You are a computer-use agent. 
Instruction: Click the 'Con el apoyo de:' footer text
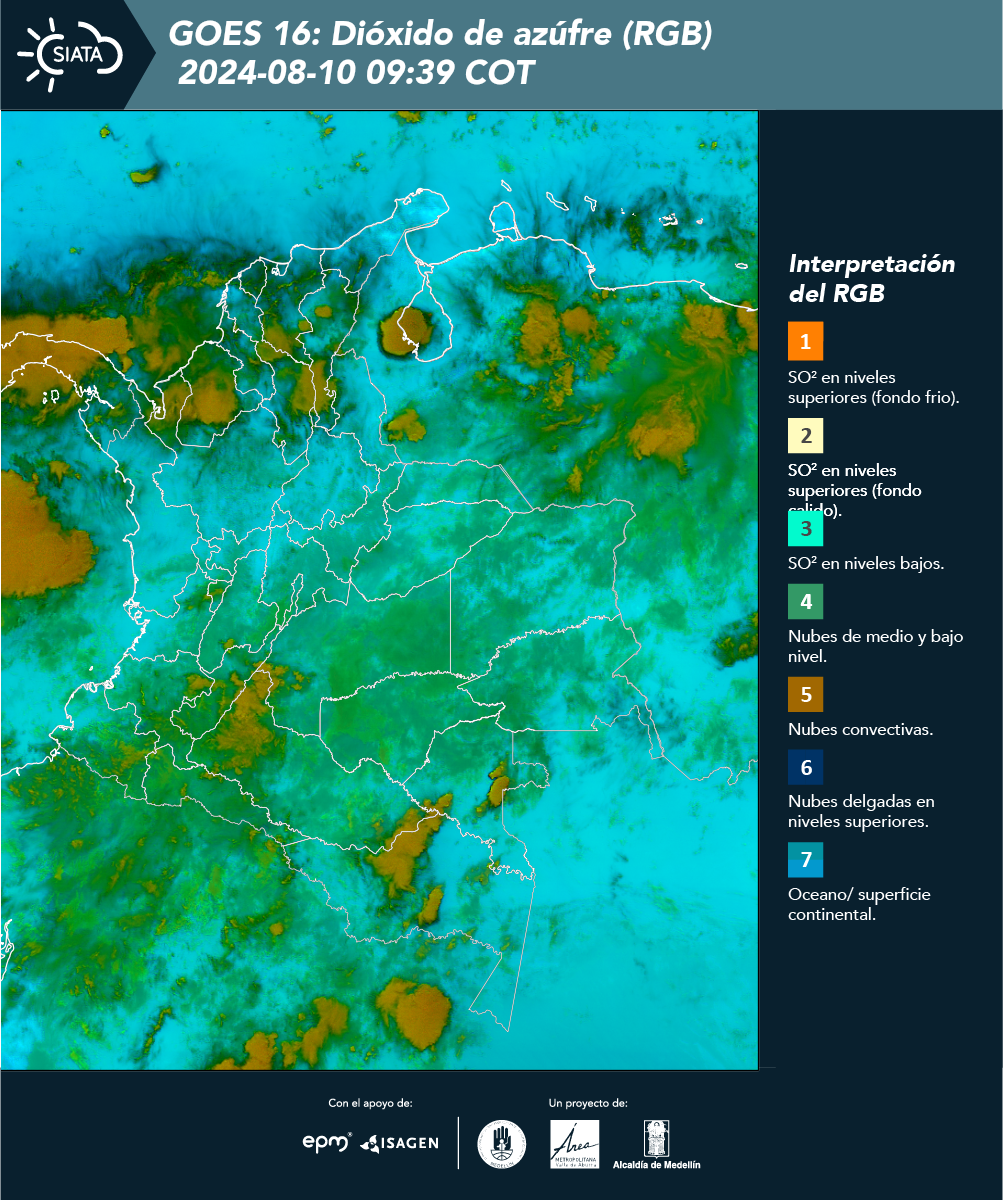point(370,1103)
